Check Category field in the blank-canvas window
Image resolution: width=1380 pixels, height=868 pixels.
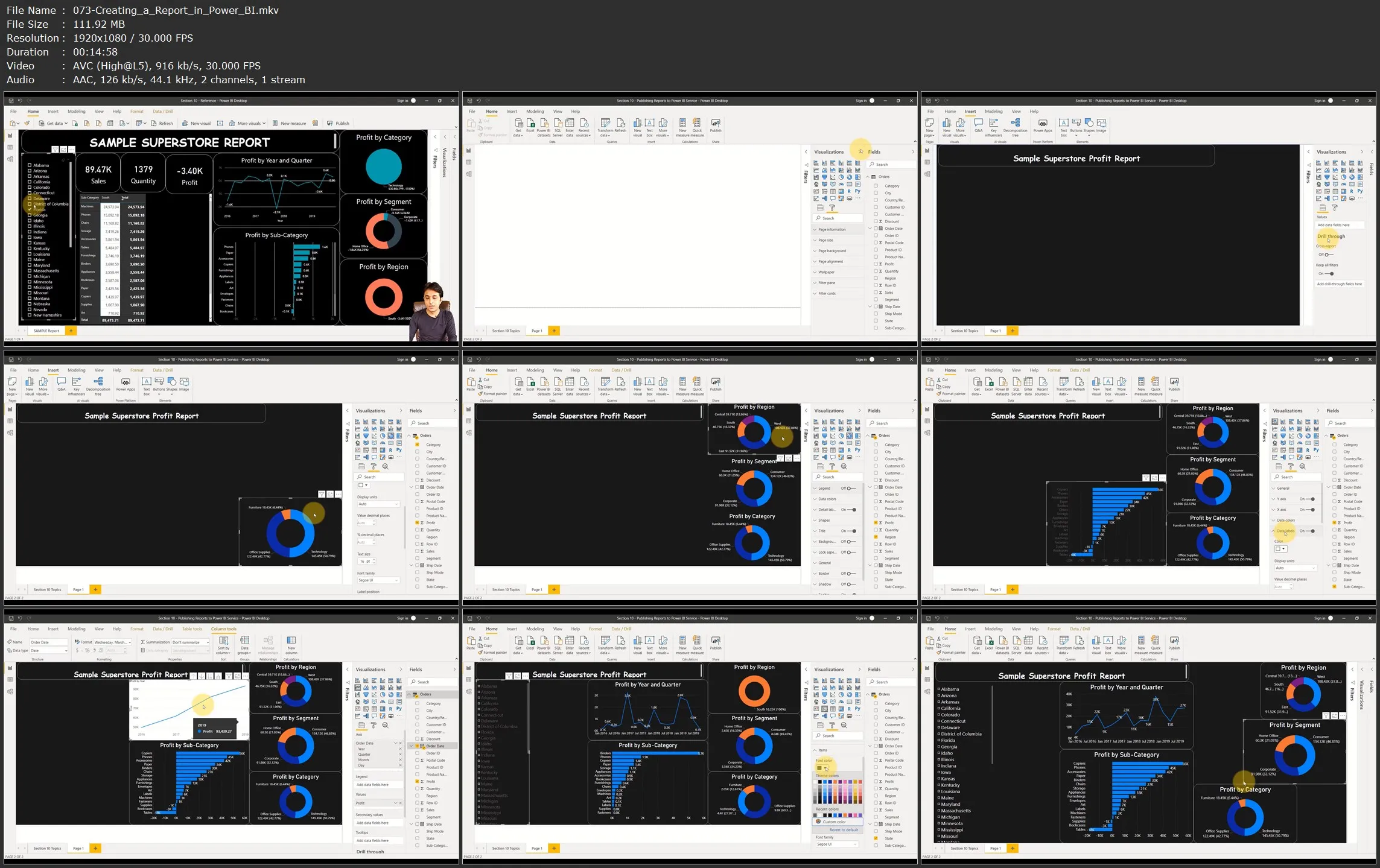click(x=876, y=186)
